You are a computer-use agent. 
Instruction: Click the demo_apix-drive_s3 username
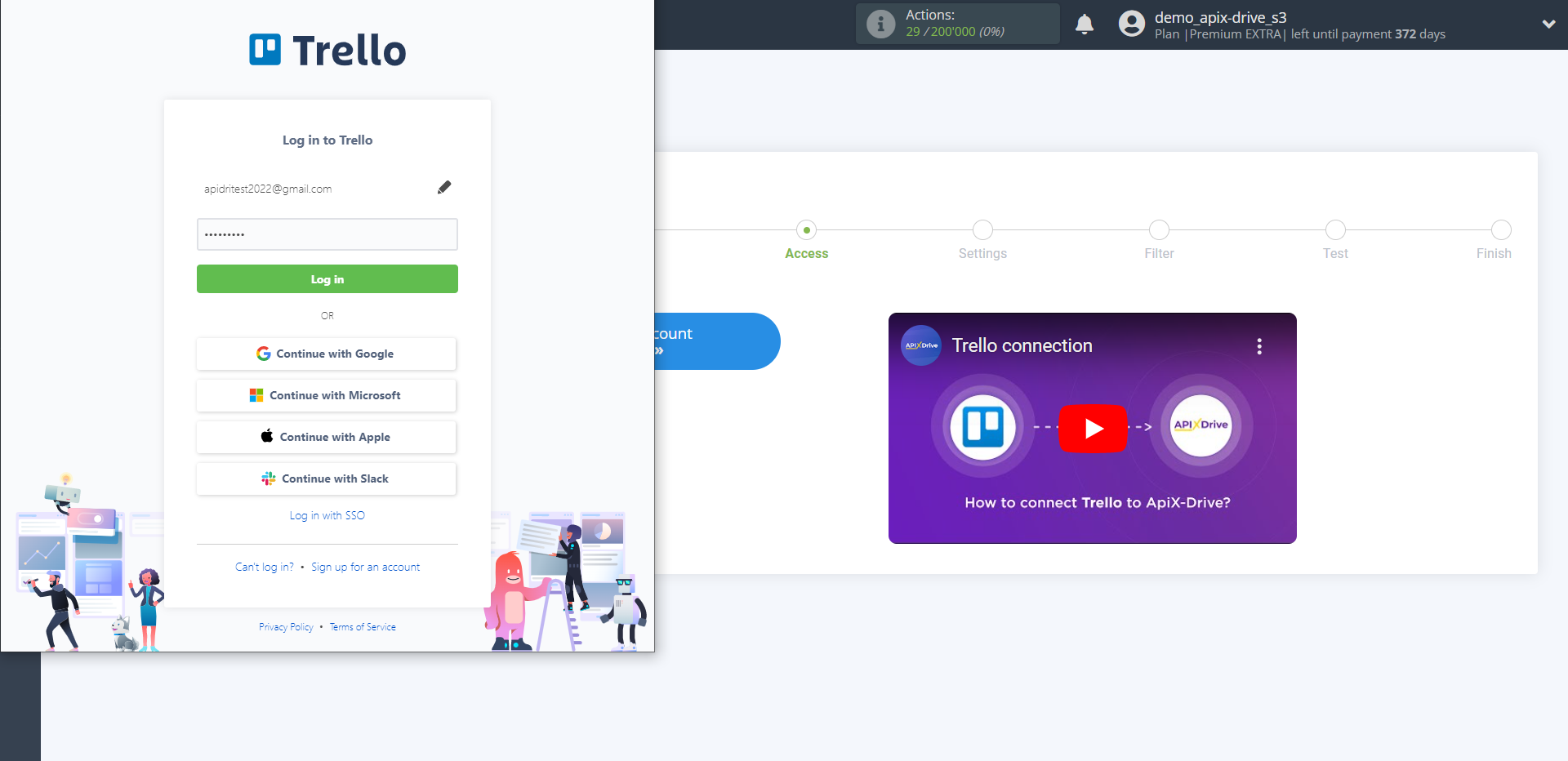(1220, 17)
